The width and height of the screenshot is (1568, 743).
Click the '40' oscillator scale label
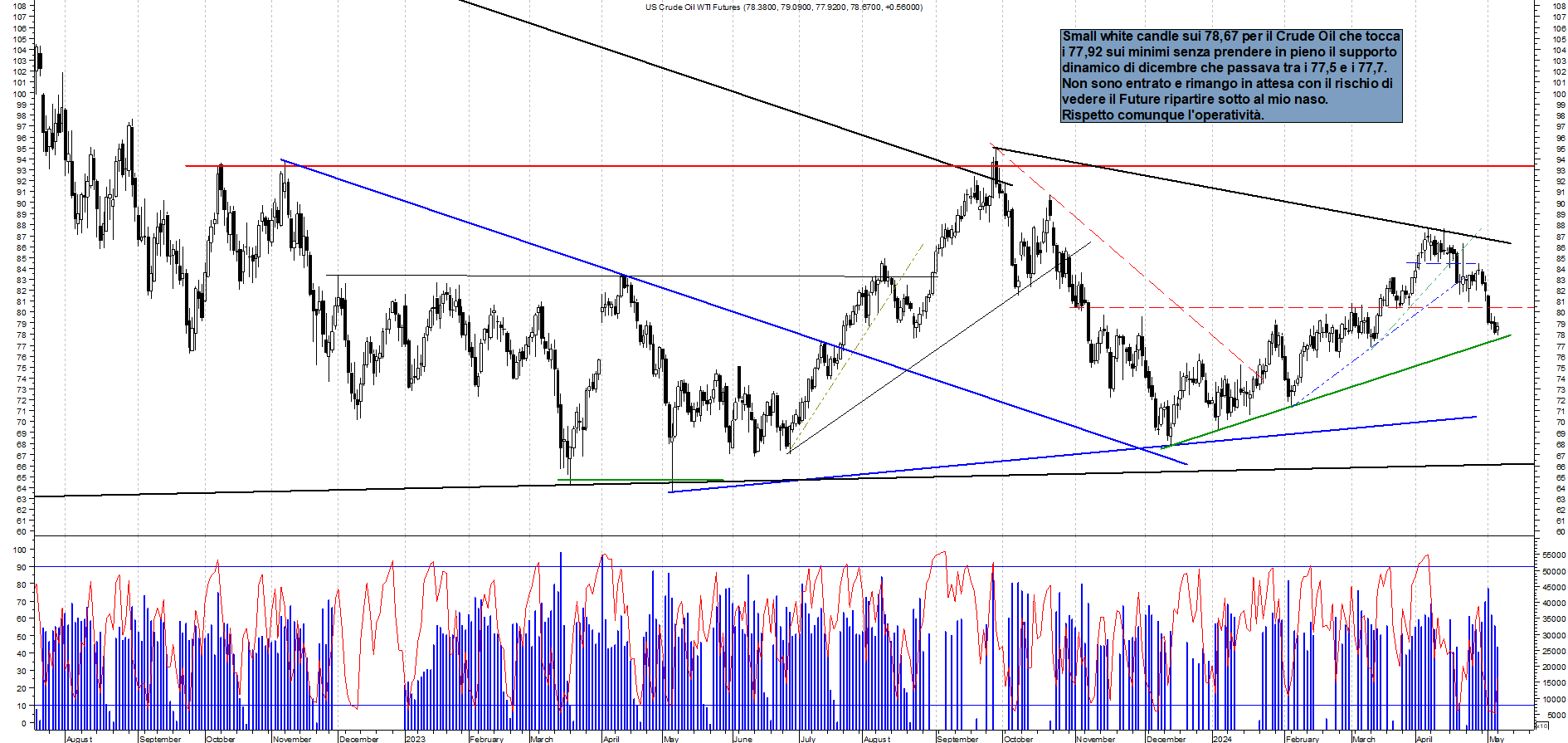20,653
